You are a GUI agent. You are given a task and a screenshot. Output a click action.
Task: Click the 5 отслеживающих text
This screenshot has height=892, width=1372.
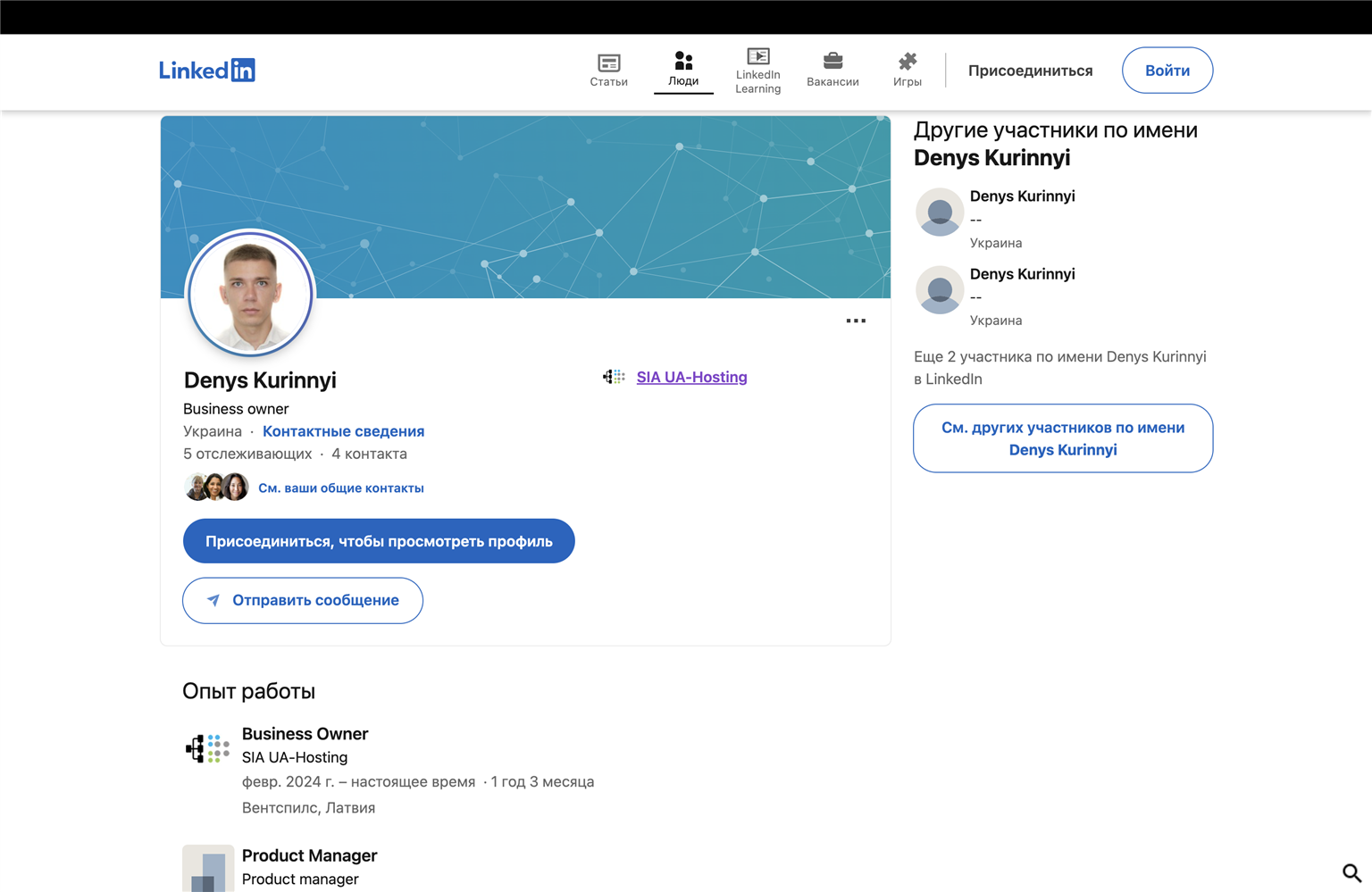(x=247, y=454)
